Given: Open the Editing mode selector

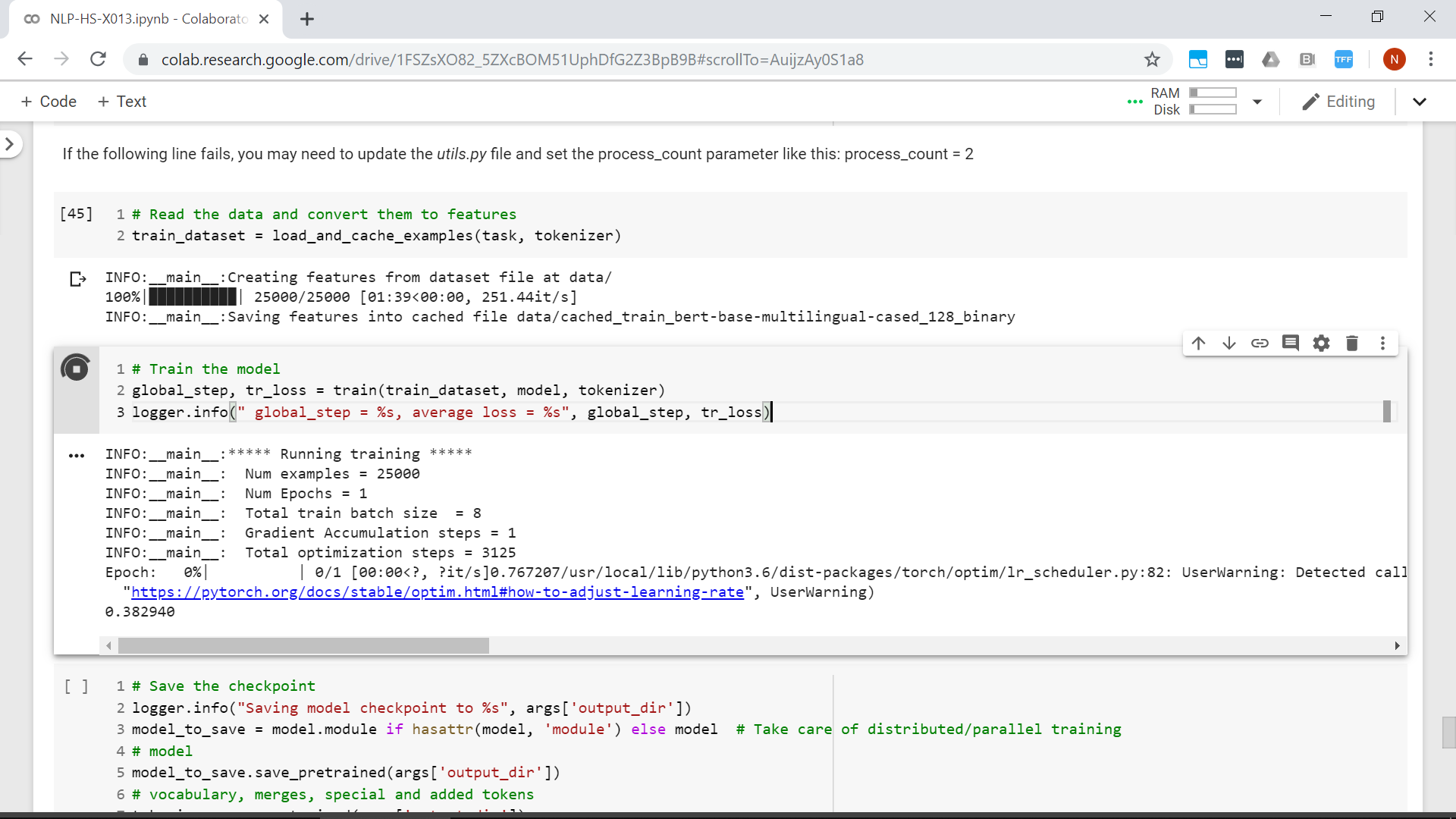Looking at the screenshot, I should [x=1338, y=102].
